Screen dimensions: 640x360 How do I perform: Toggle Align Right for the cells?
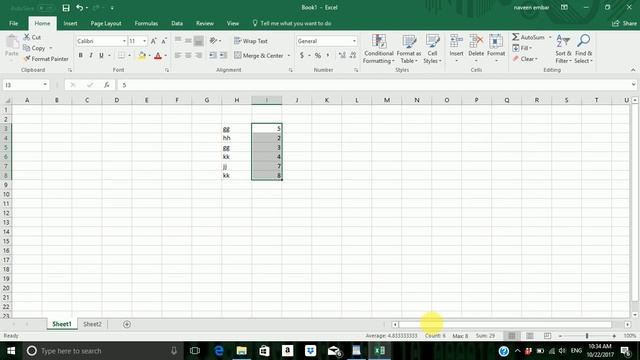(199, 55)
